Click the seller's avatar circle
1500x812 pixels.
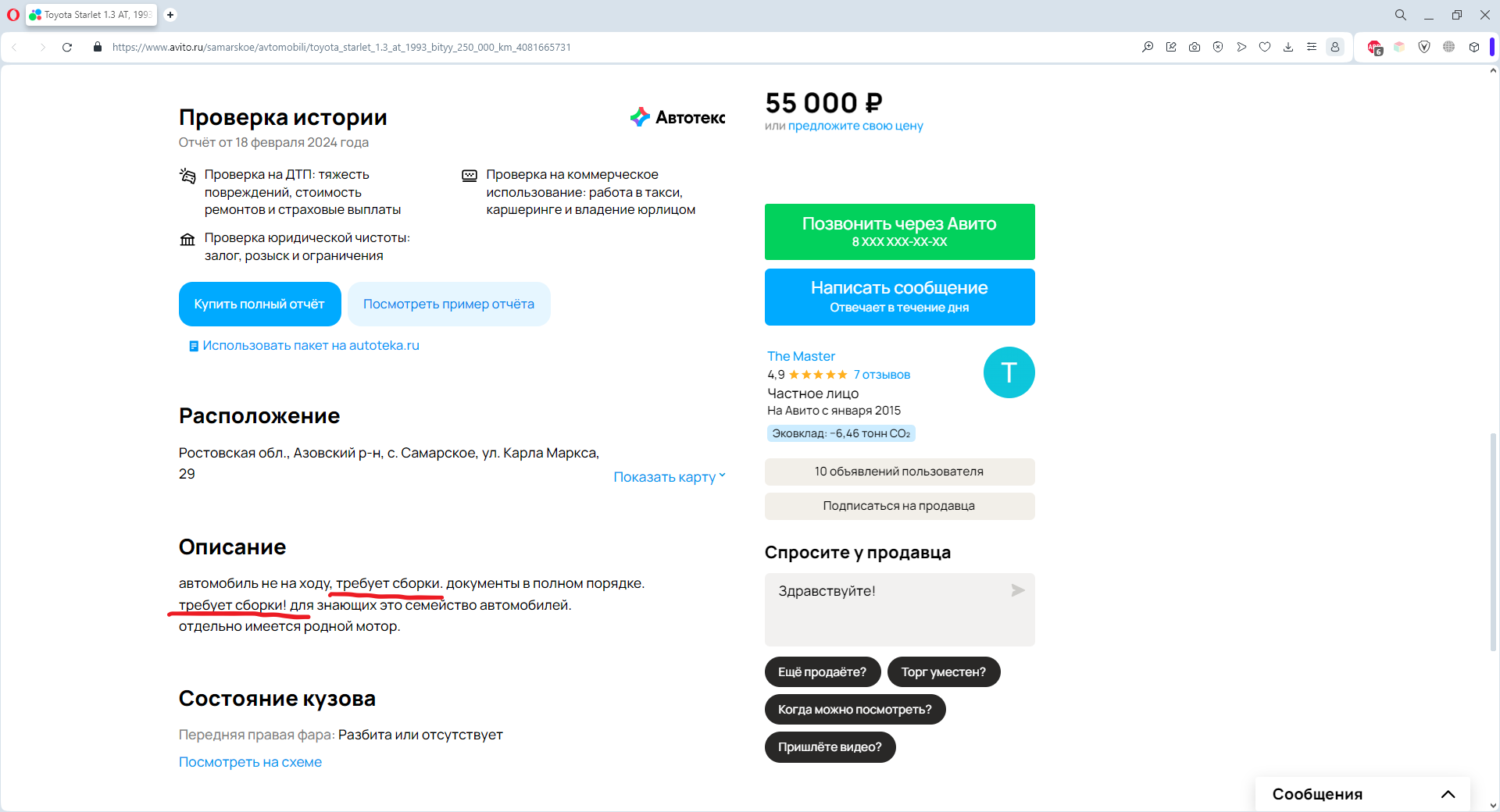pyautogui.click(x=1009, y=372)
